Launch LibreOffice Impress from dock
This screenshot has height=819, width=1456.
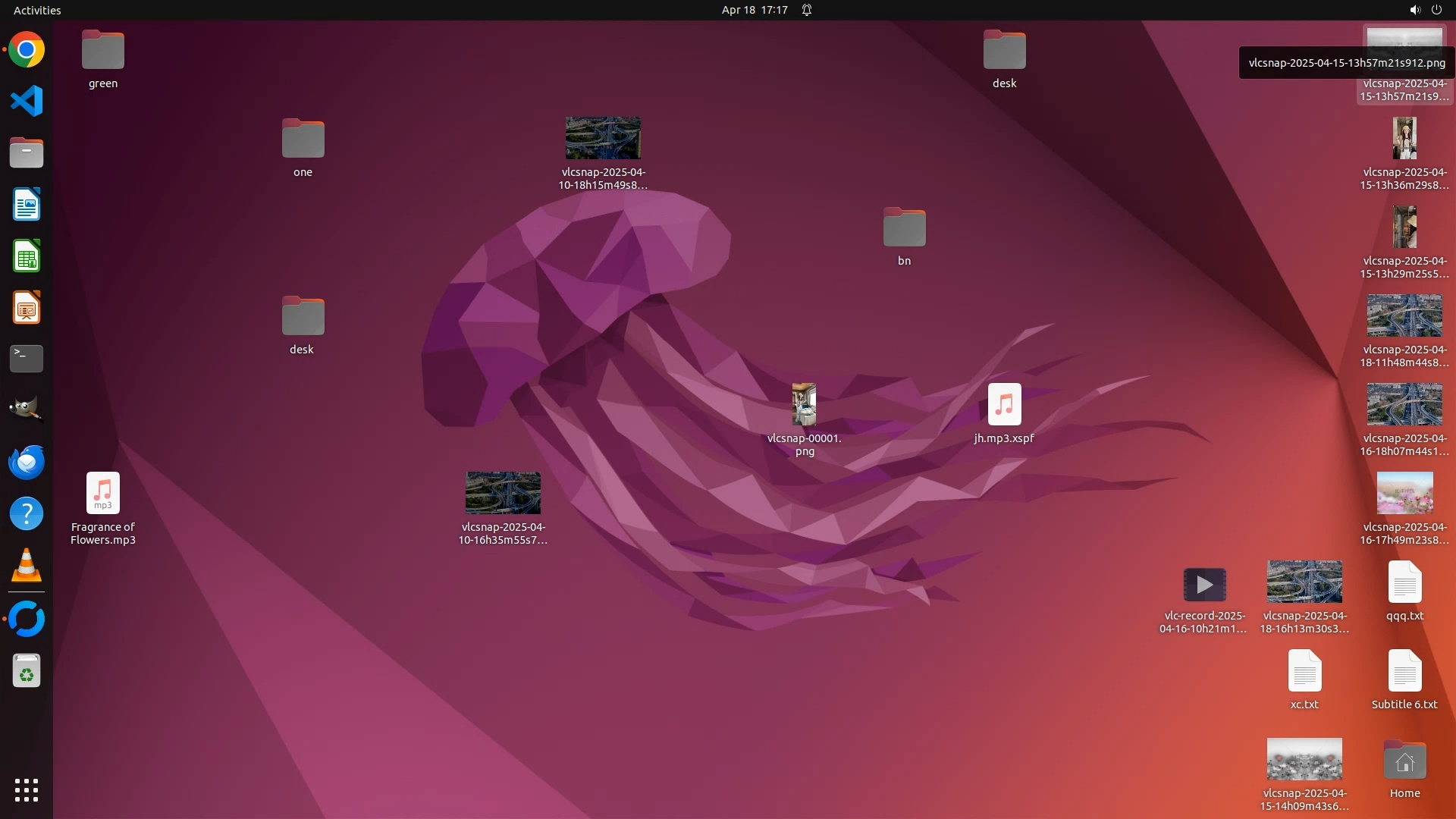27,308
